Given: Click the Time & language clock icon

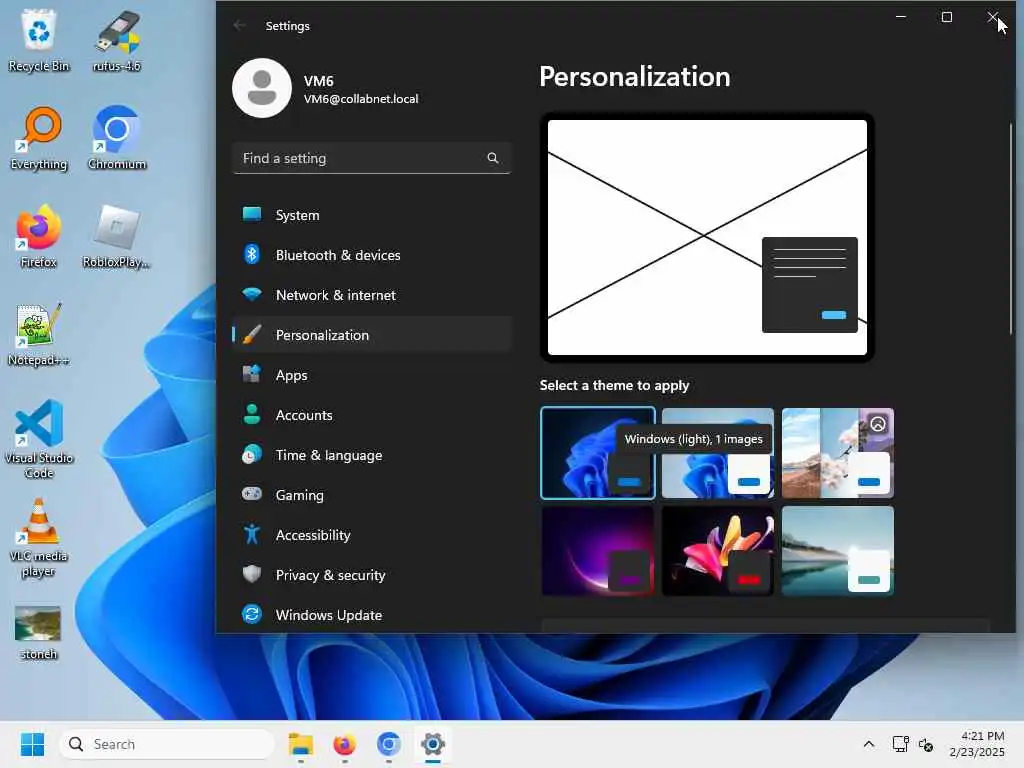Looking at the screenshot, I should 251,455.
